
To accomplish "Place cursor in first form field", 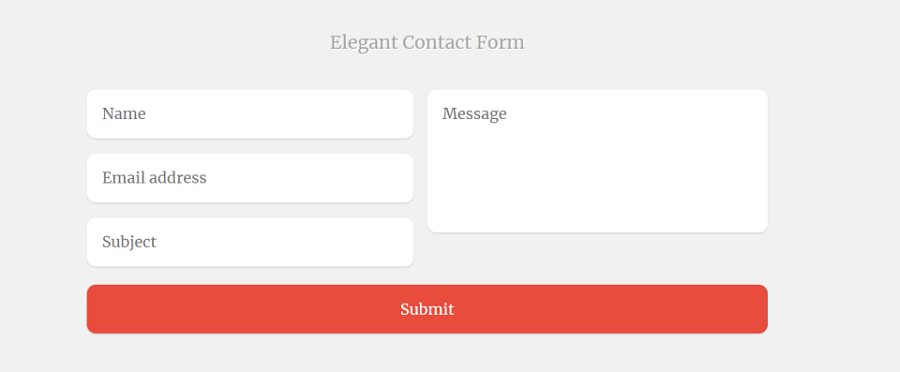I will 250,114.
